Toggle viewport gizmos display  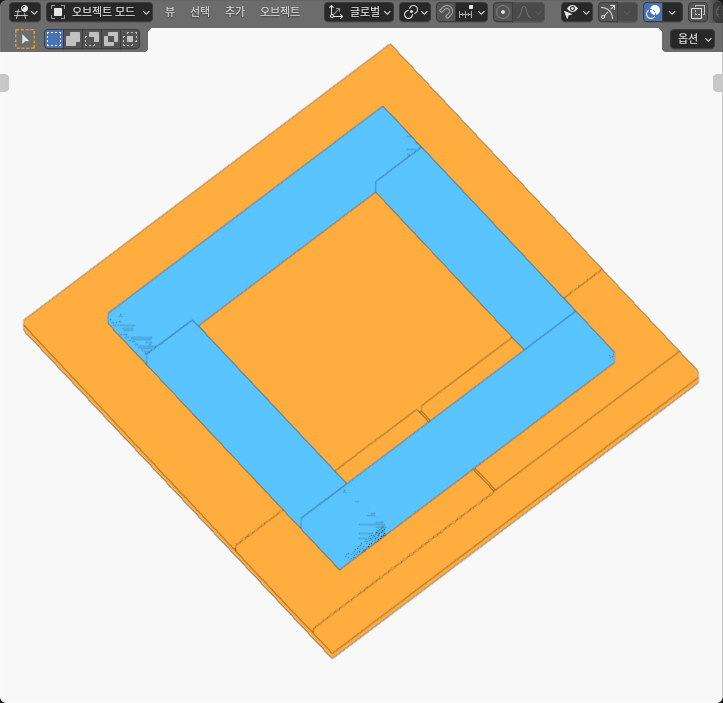(608, 12)
